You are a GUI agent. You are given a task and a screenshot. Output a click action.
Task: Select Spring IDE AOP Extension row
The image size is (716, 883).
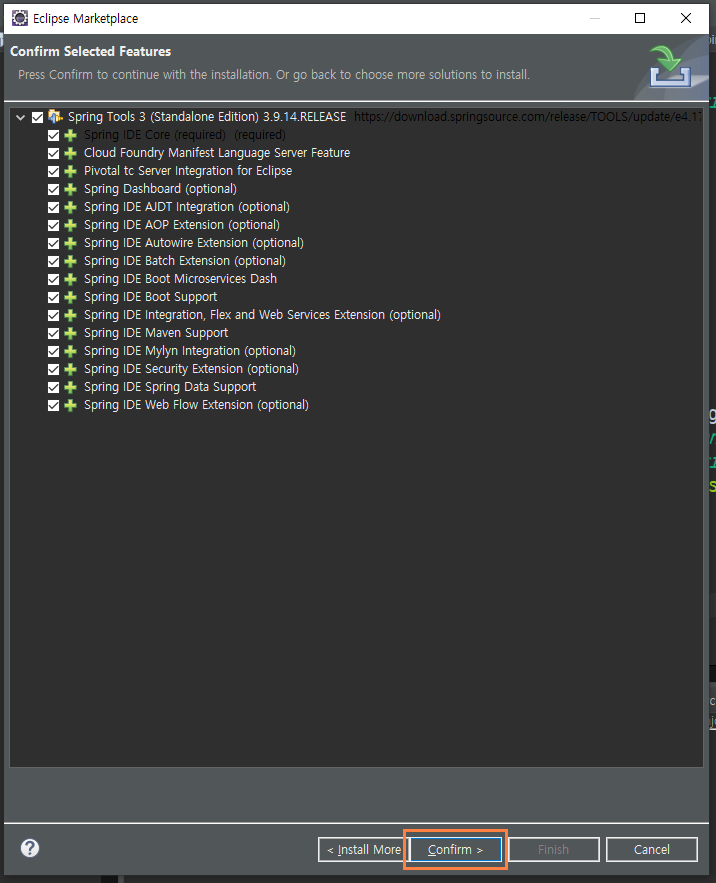181,225
